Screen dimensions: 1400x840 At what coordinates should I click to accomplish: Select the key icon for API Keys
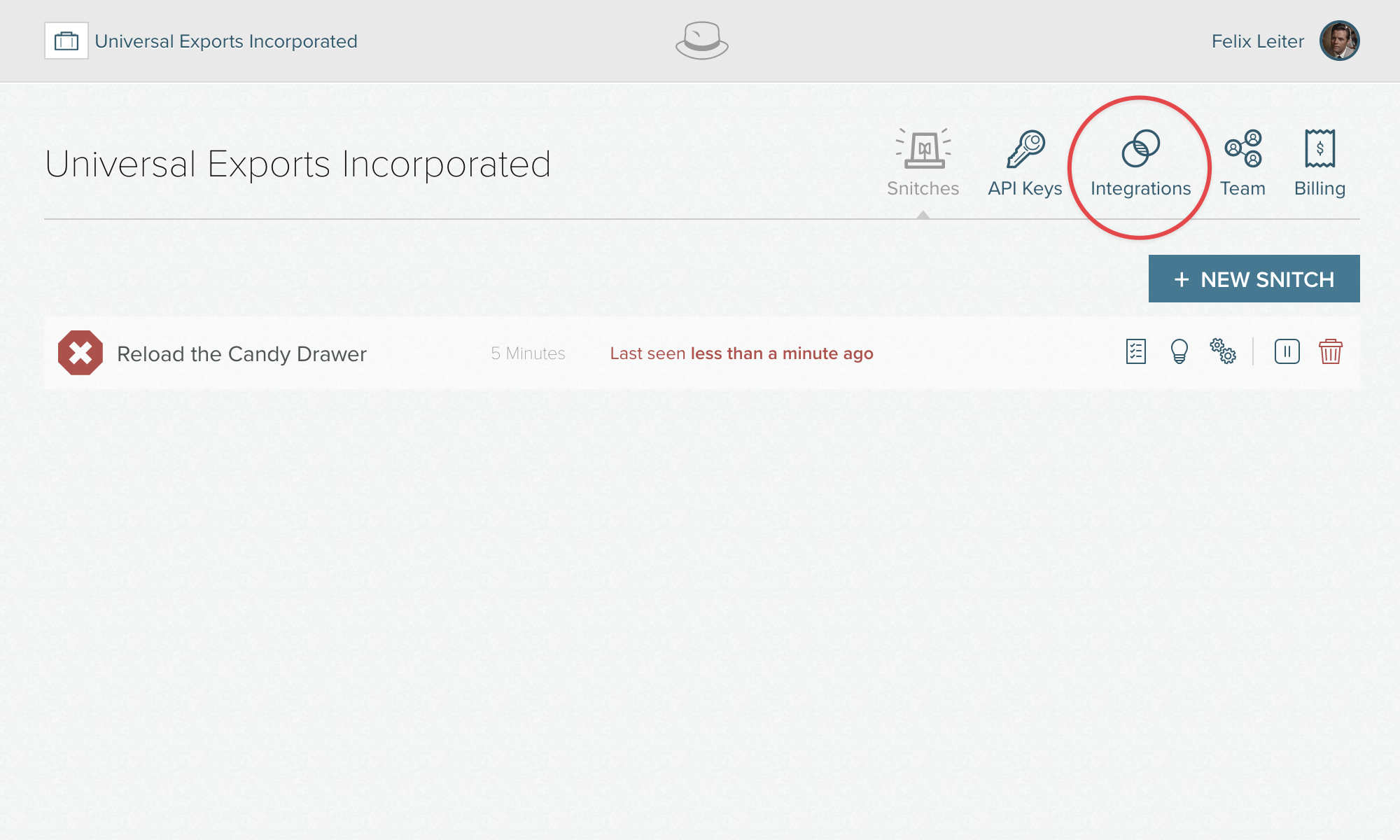pos(1024,147)
